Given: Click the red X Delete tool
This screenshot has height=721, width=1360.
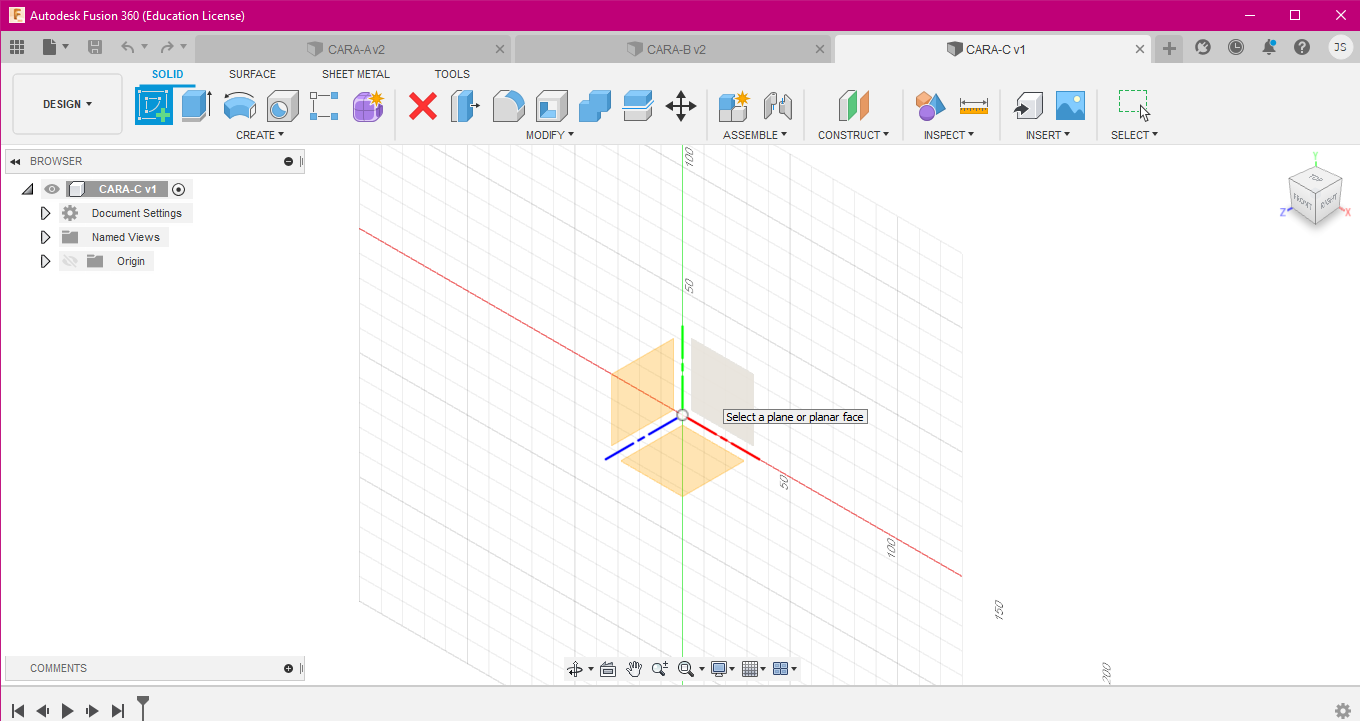Looking at the screenshot, I should 423,105.
